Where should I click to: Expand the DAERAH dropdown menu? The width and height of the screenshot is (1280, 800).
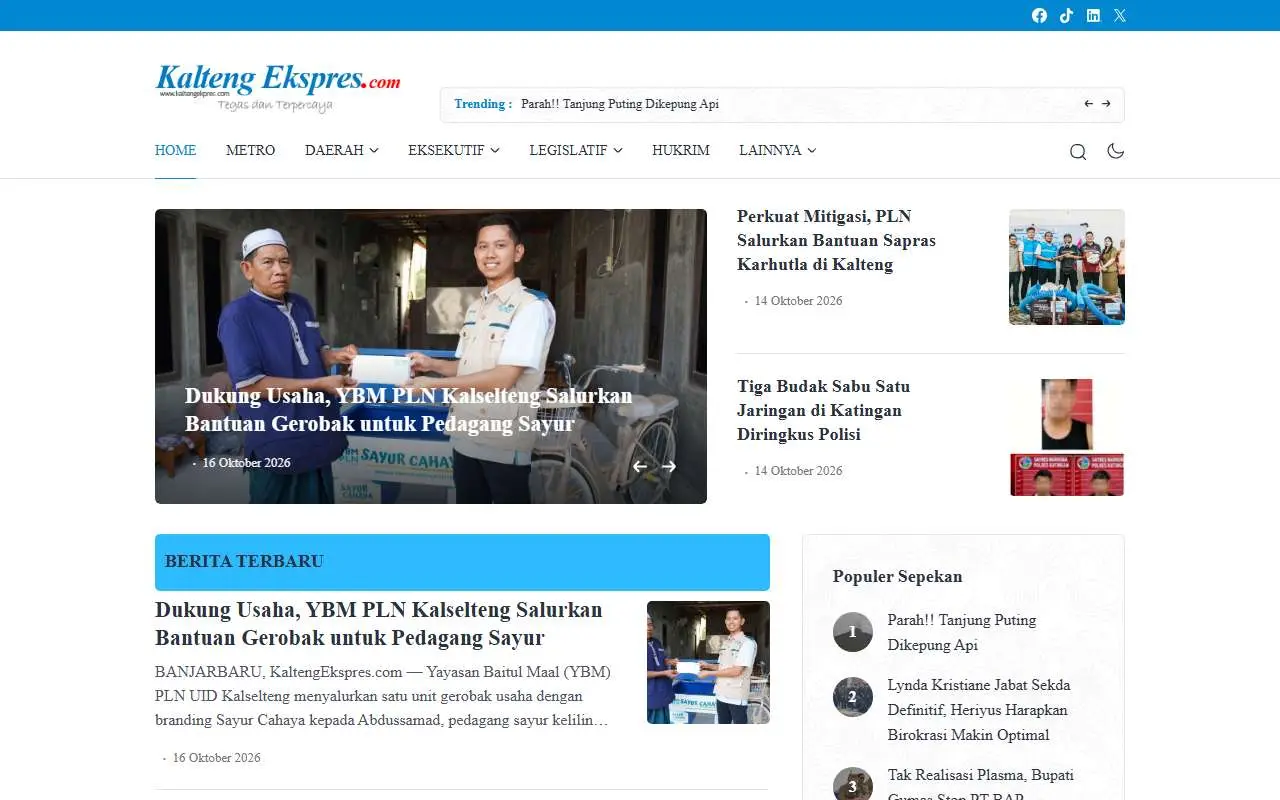(342, 150)
